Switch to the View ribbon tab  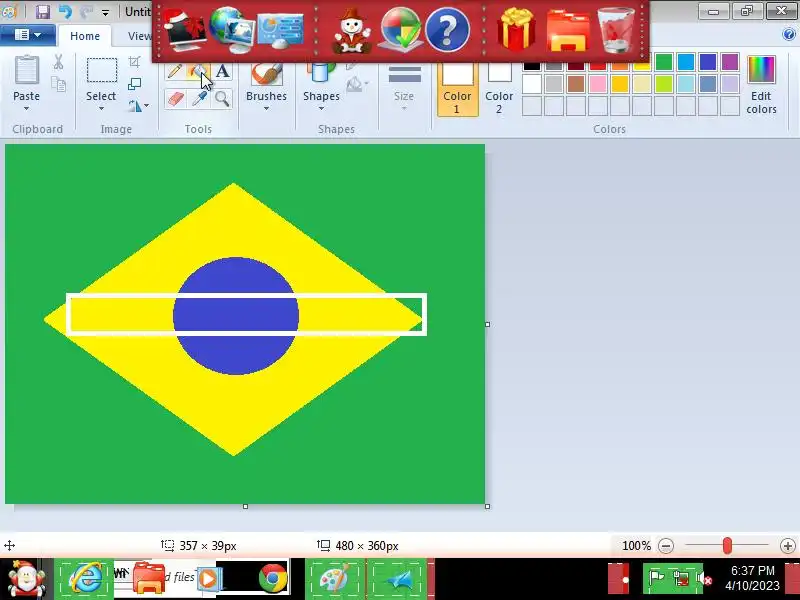point(139,36)
